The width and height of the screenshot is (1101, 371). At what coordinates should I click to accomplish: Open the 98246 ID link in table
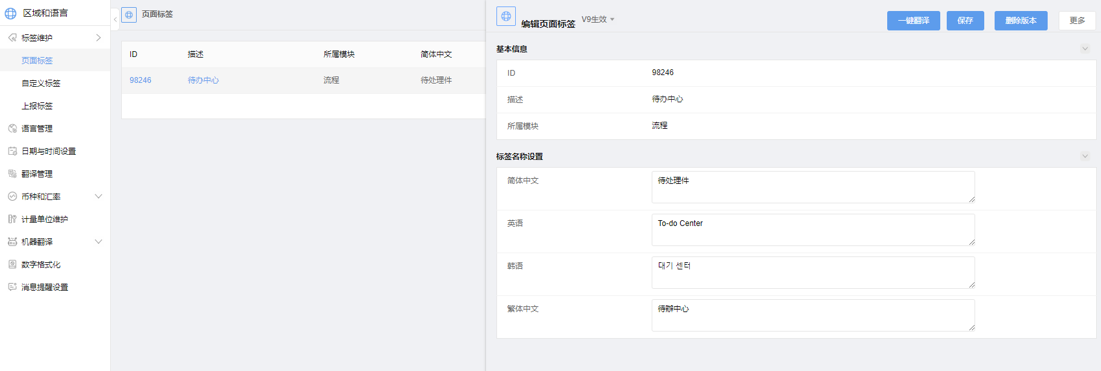(140, 80)
